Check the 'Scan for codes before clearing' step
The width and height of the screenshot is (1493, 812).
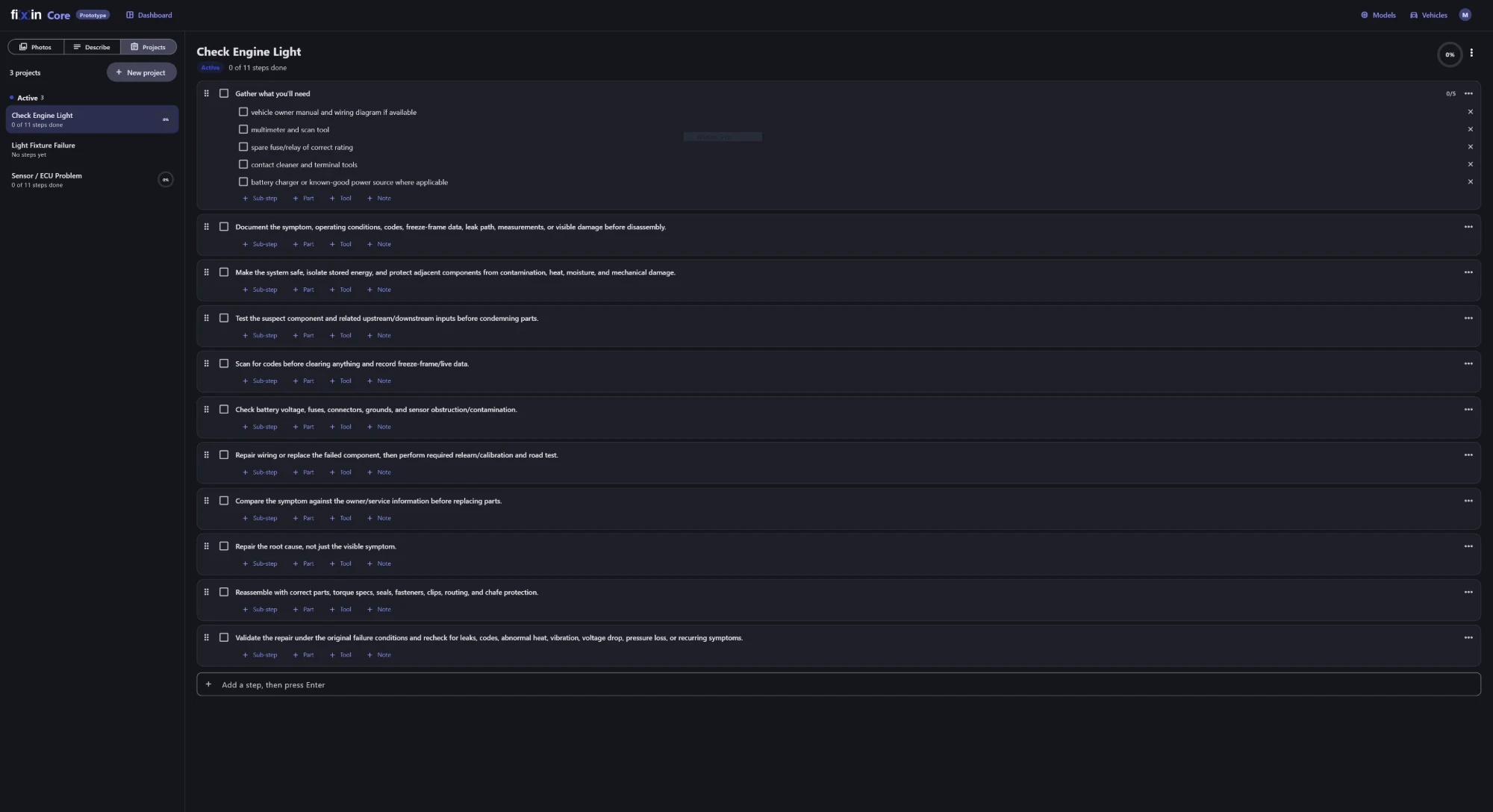(224, 363)
